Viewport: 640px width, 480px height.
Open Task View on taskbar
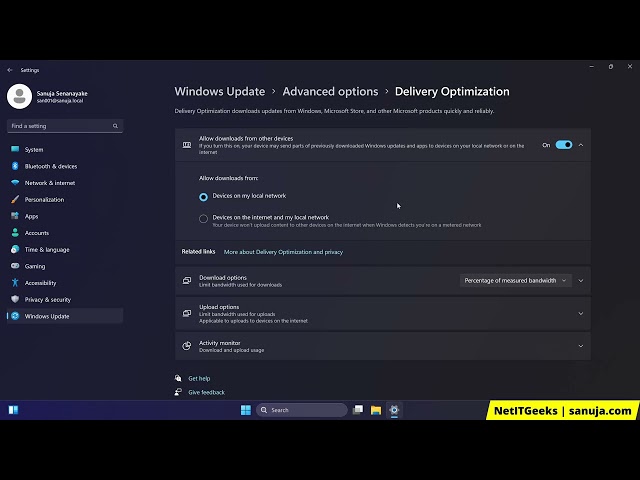[358, 410]
